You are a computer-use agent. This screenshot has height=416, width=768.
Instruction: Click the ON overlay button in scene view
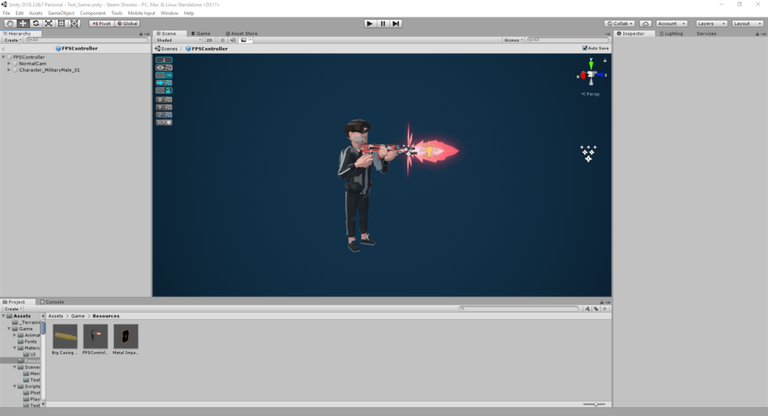click(x=164, y=75)
